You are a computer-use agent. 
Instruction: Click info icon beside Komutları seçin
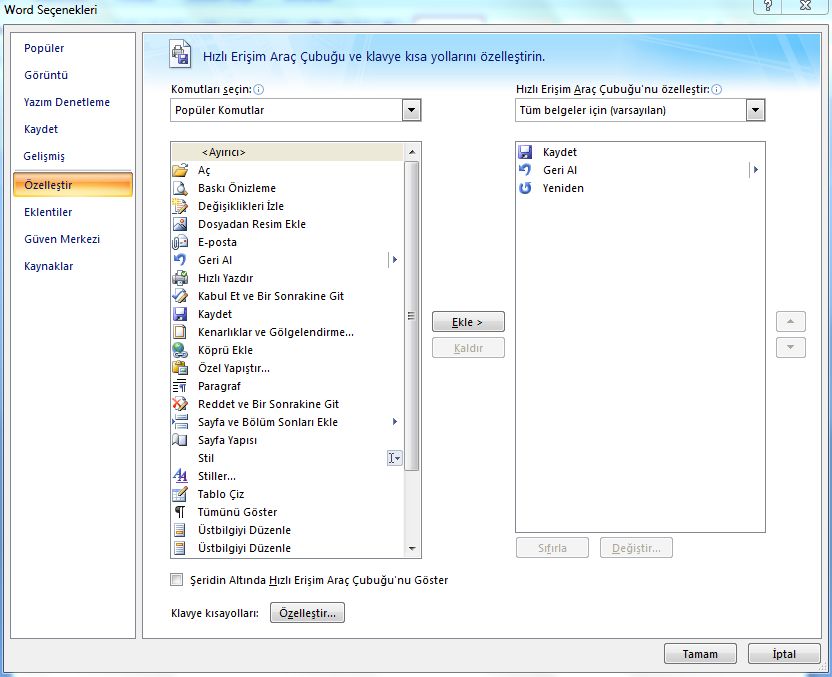(258, 90)
